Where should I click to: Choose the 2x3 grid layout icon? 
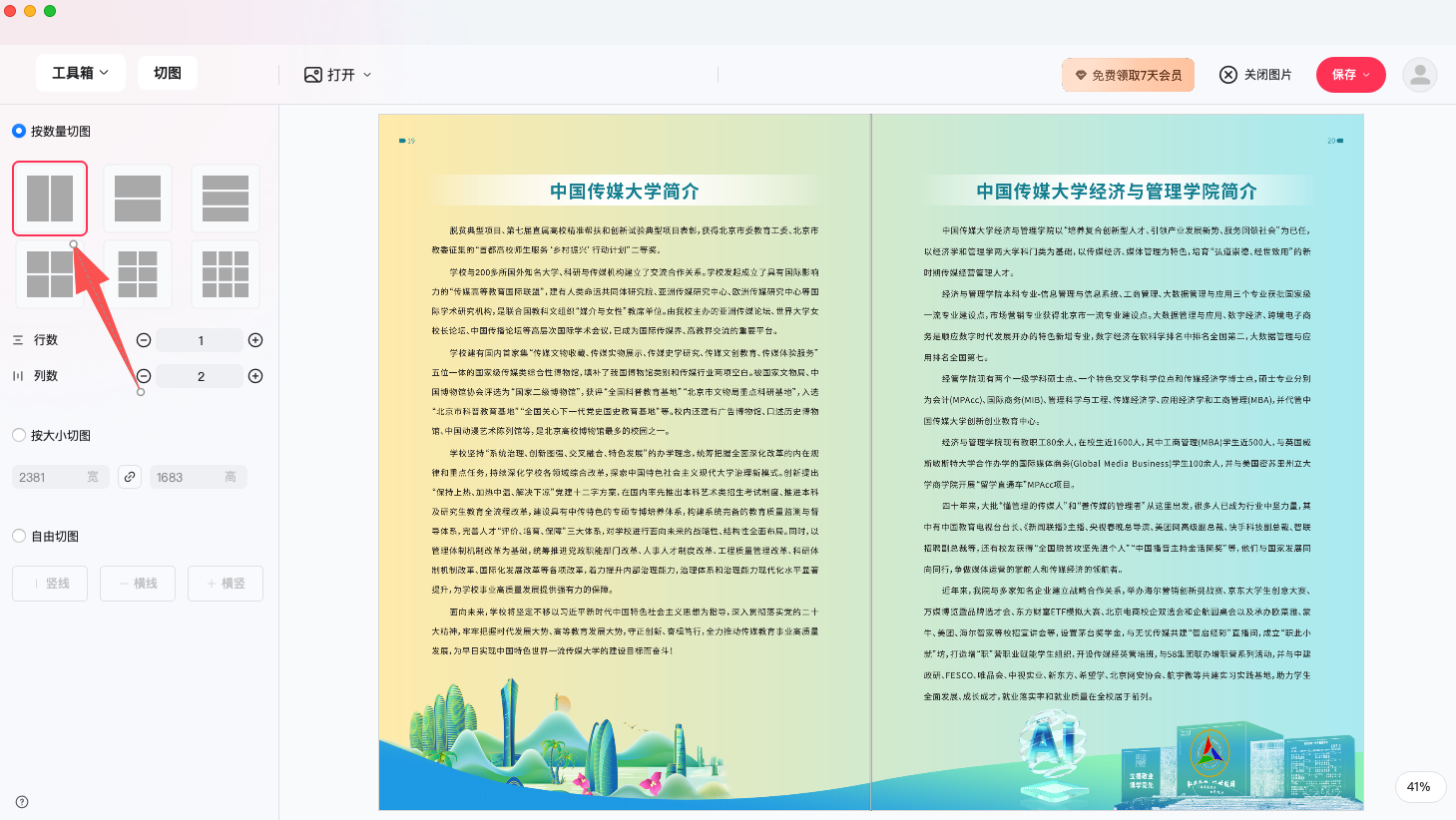[x=138, y=274]
